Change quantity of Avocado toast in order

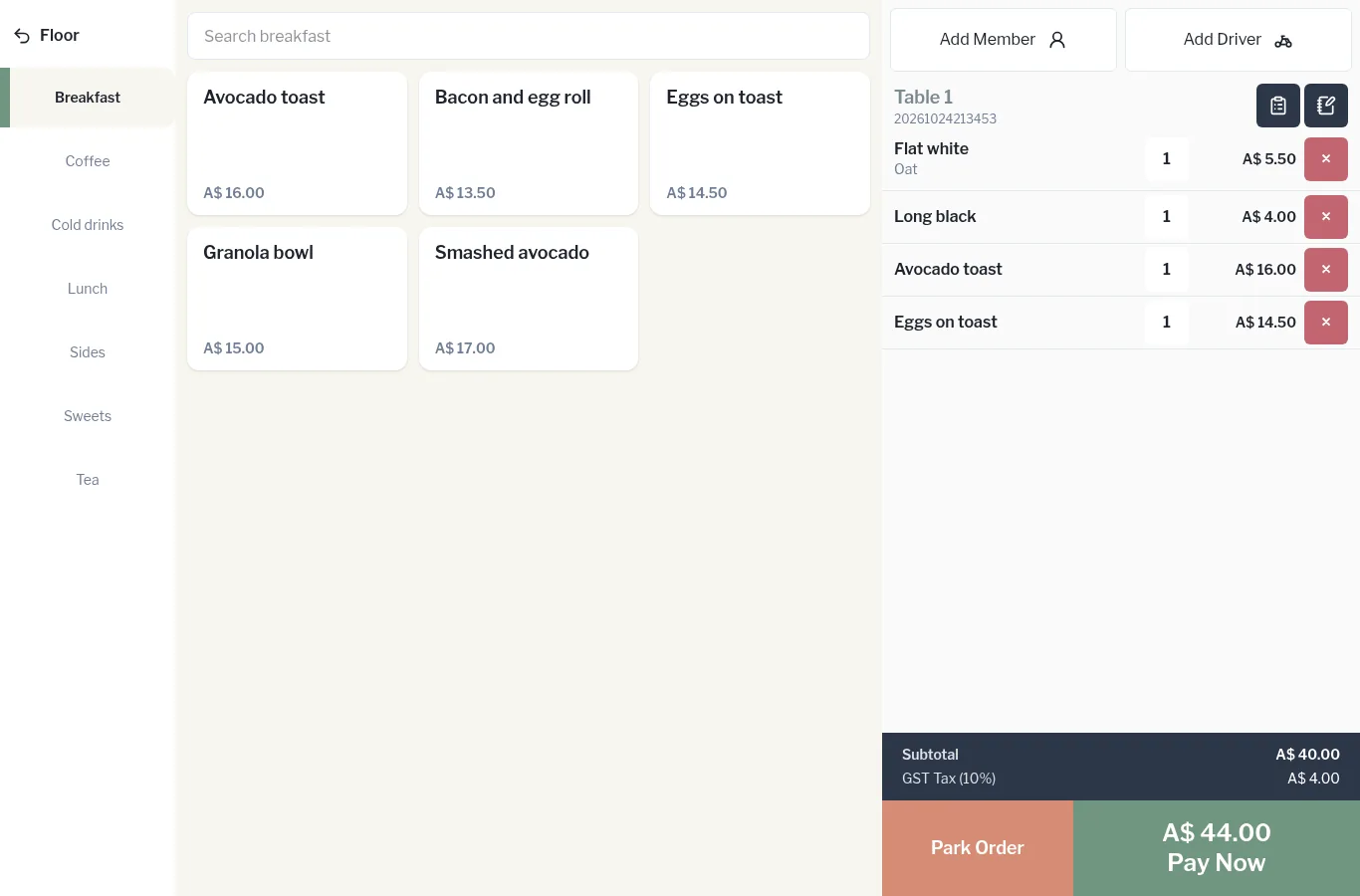coord(1167,270)
